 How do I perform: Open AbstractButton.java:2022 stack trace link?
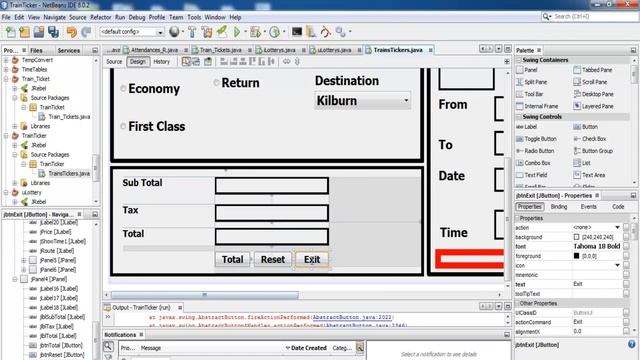pos(352,317)
